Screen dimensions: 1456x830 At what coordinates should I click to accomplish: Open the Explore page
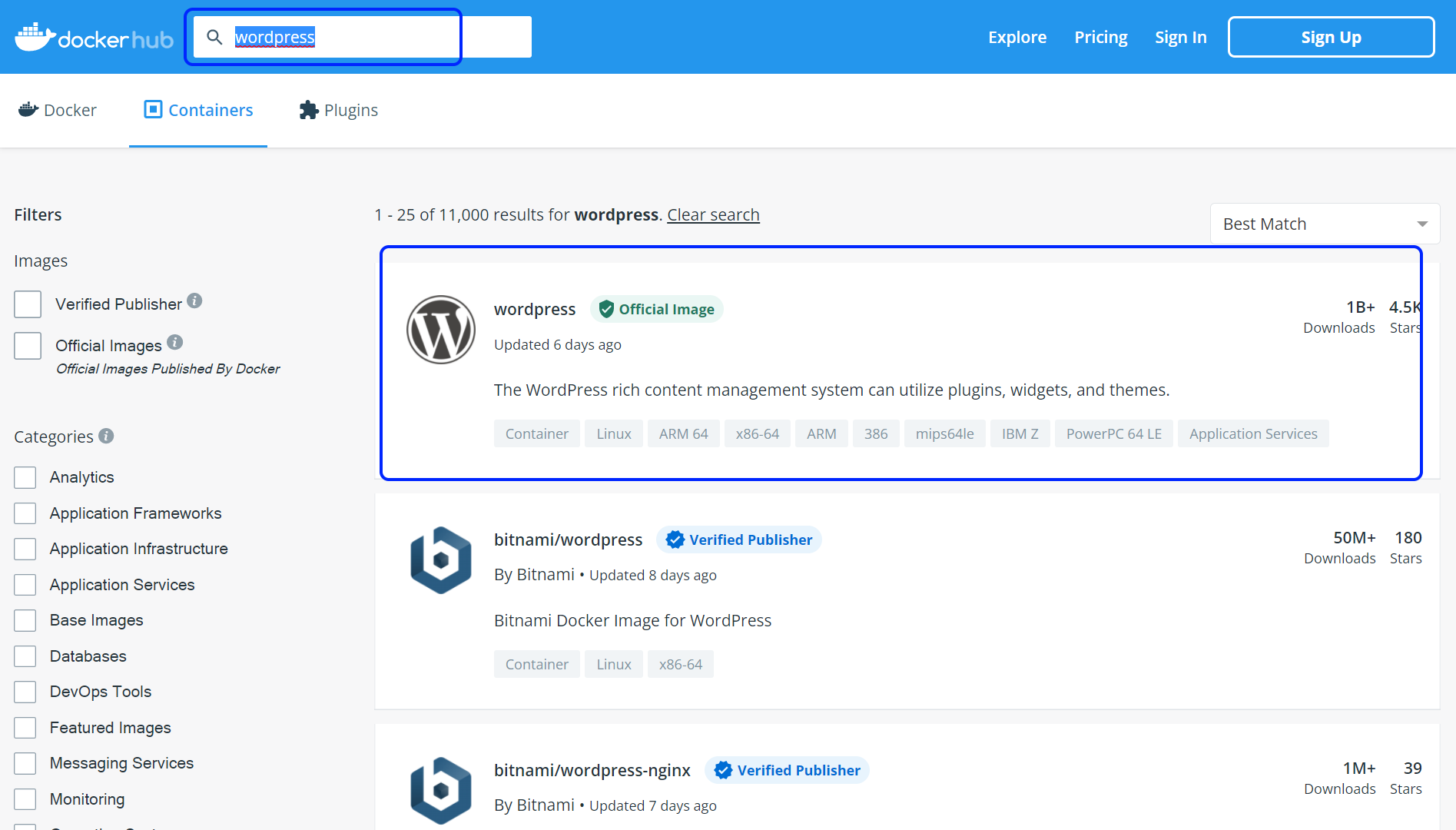click(1017, 37)
